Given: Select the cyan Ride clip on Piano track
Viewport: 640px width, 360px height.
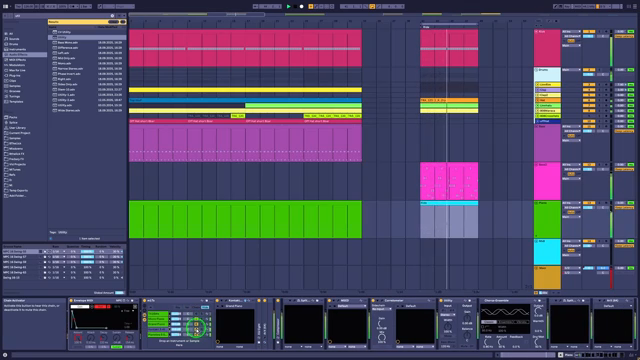Looking at the screenshot, I should click(449, 203).
